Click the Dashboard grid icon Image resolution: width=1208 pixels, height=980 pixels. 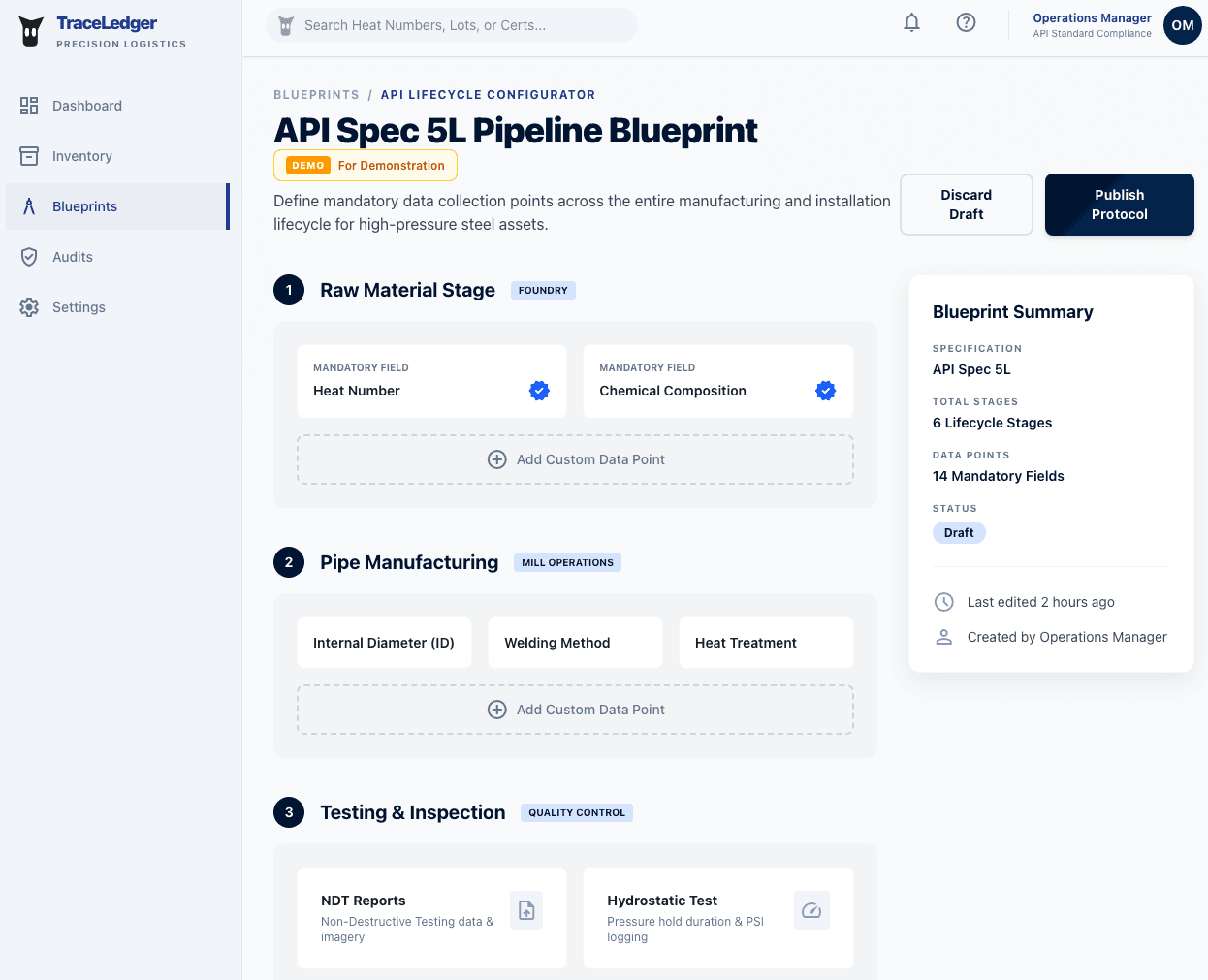click(x=29, y=106)
